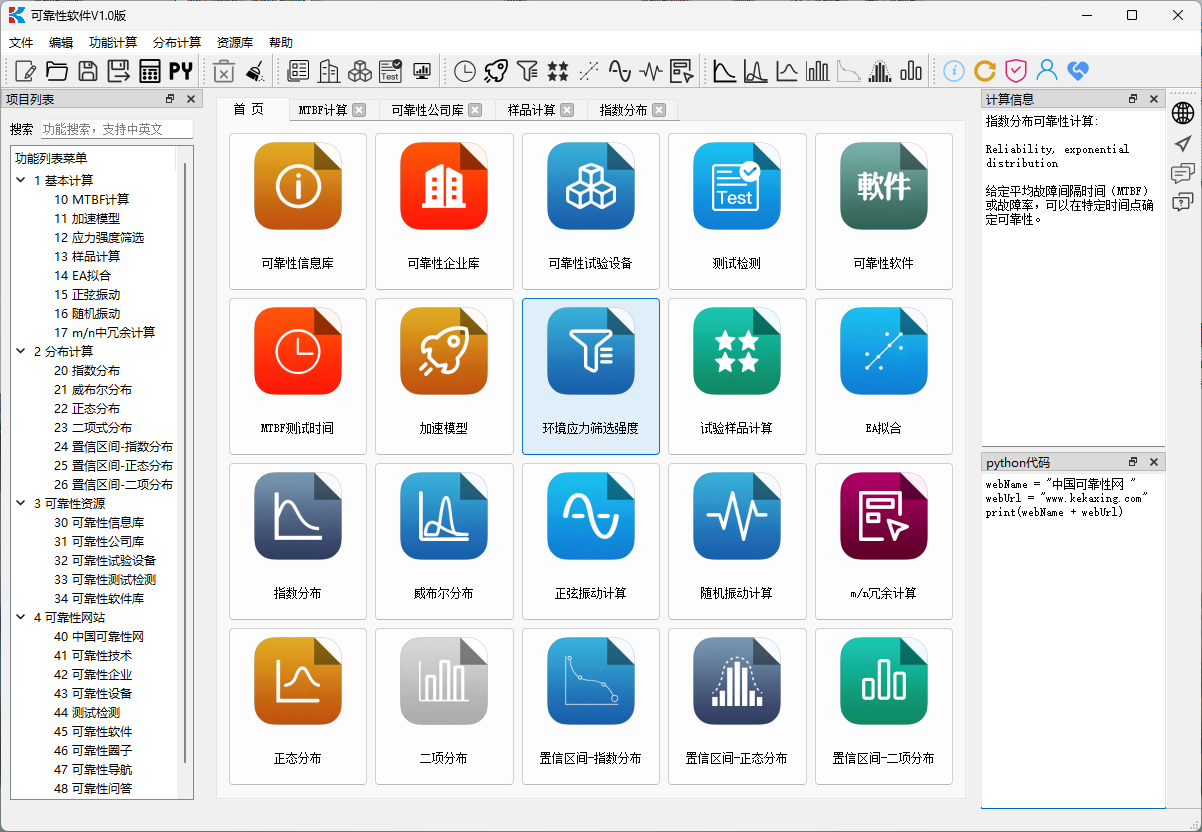Image resolution: width=1202 pixels, height=832 pixels.
Task: Click the Weibull distribution curve toolbar icon
Action: (x=756, y=70)
